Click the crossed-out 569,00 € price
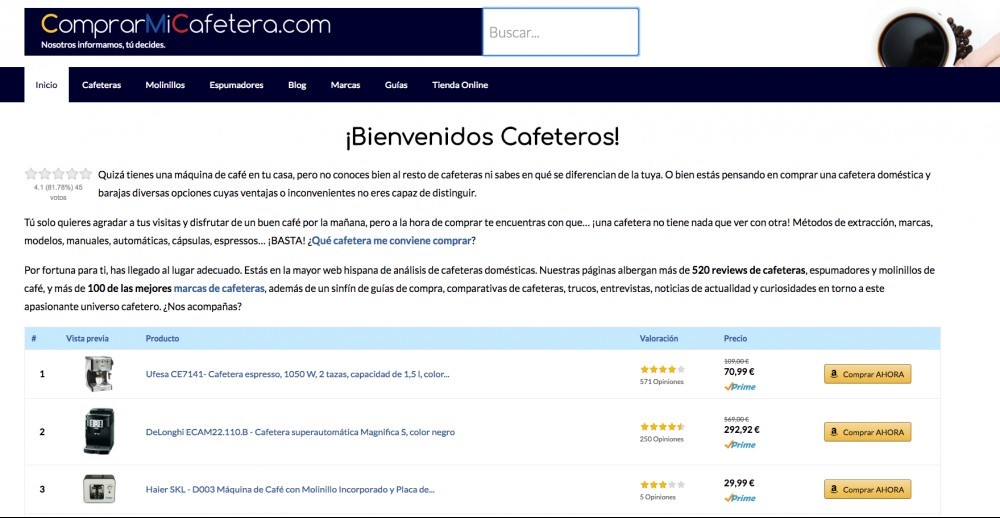Screen dimensions: 1000x518 737,418
